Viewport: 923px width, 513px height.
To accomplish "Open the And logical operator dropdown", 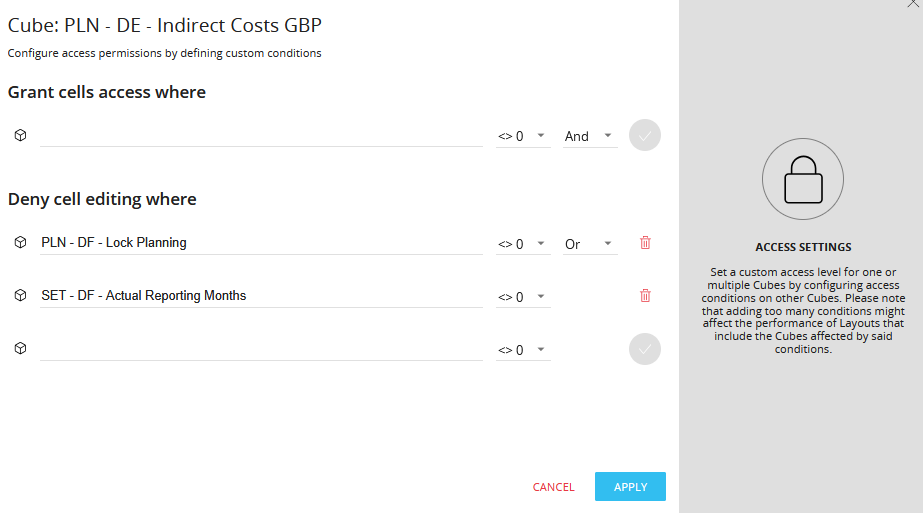I will point(590,136).
